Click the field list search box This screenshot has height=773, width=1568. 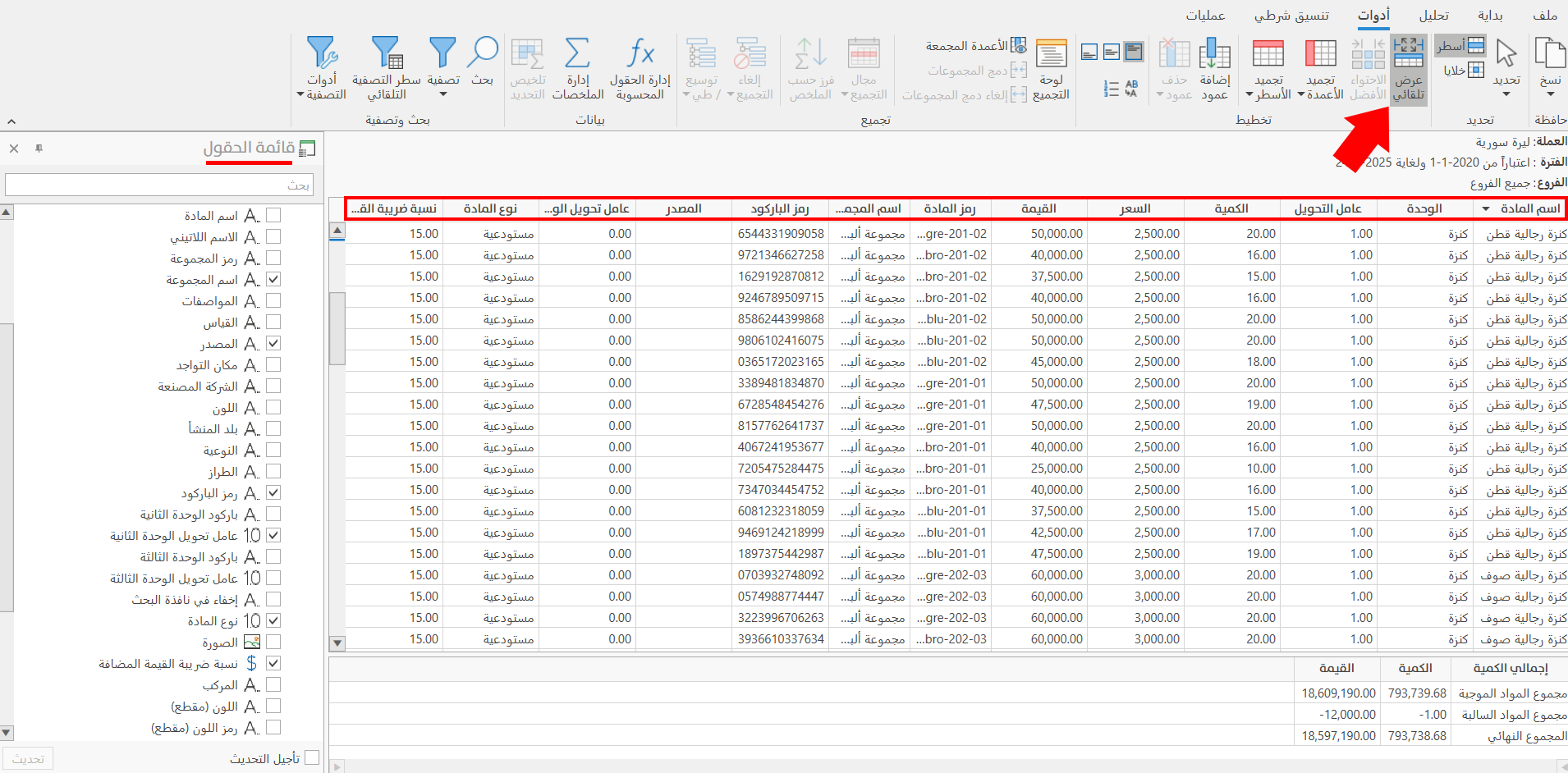click(158, 185)
